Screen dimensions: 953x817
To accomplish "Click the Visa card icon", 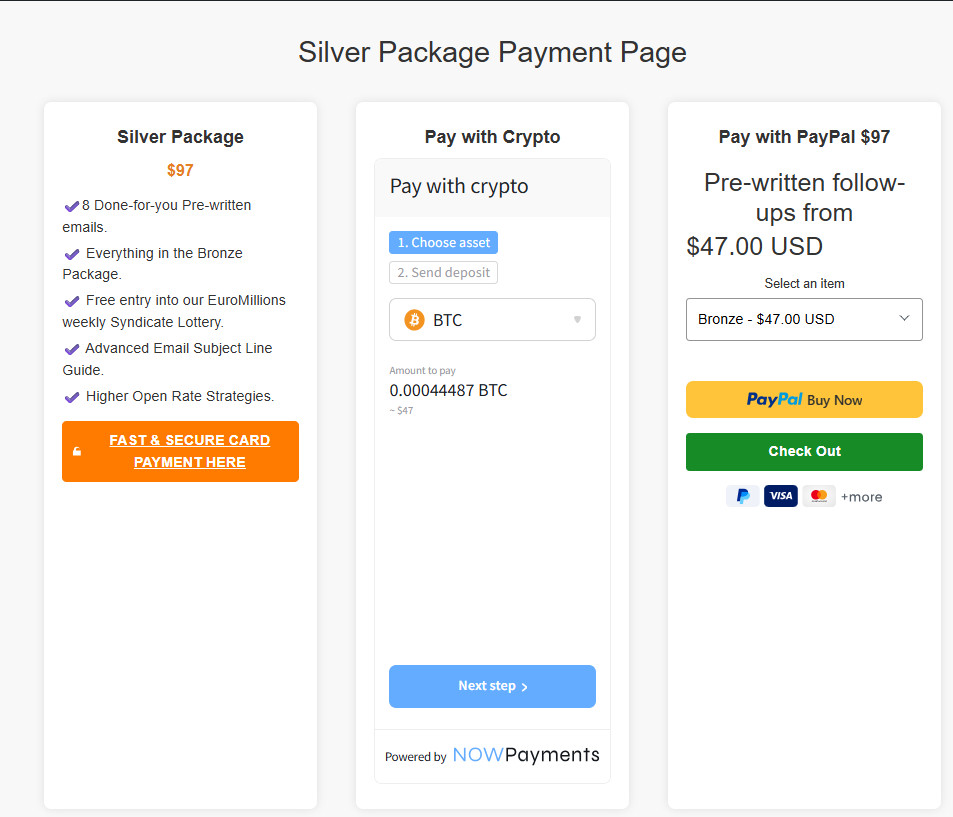I will point(780,496).
